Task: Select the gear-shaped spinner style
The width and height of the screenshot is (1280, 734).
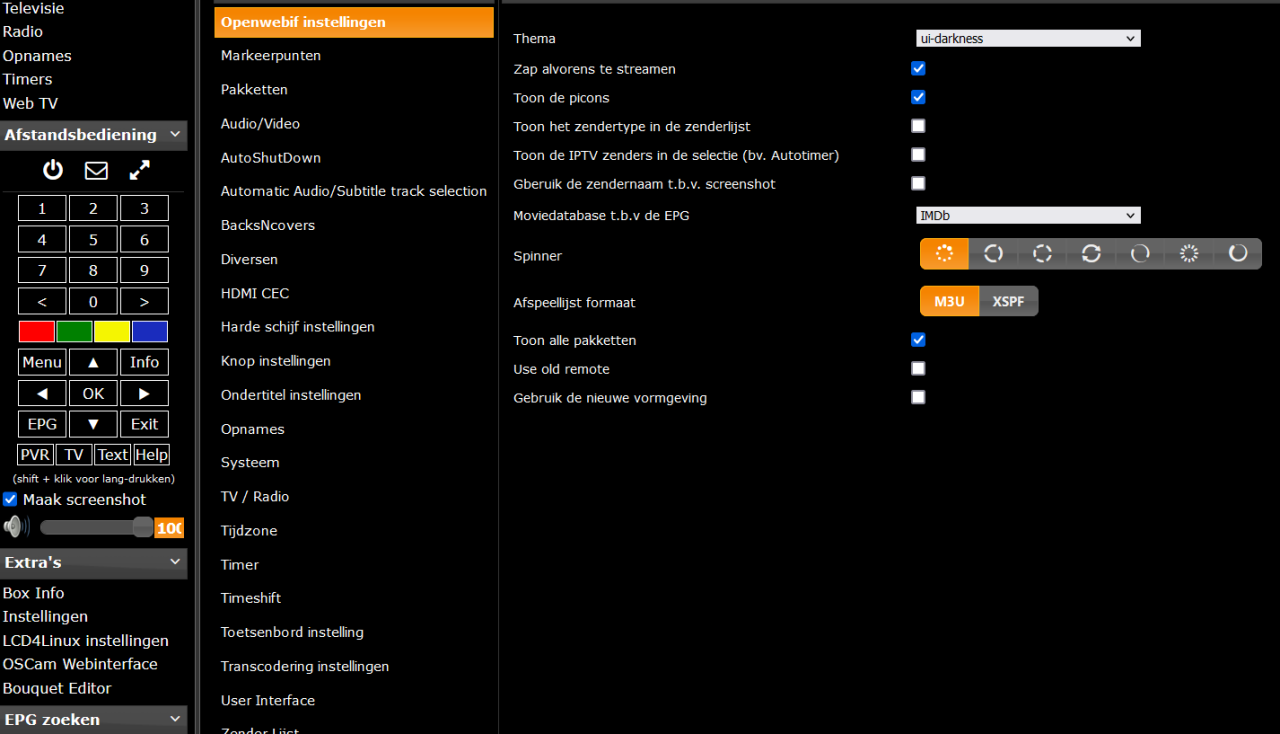Action: coord(1189,254)
